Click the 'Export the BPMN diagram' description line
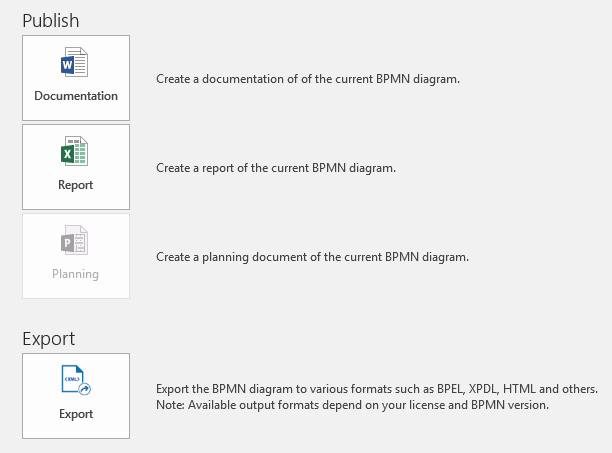Viewport: 612px width, 453px height. click(377, 389)
